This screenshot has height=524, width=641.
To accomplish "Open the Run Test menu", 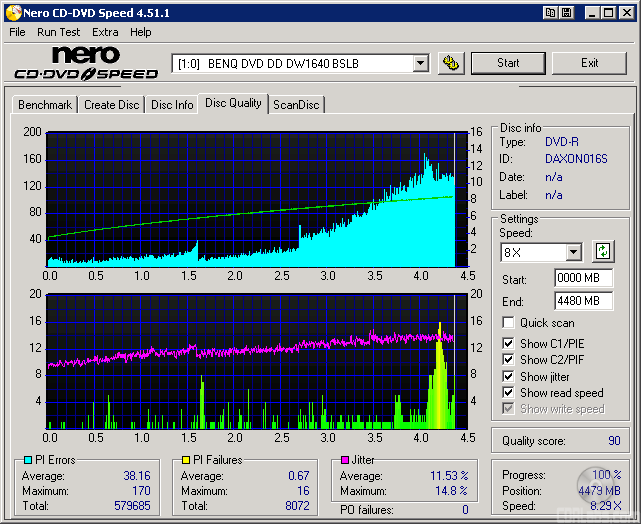I will [x=58, y=32].
